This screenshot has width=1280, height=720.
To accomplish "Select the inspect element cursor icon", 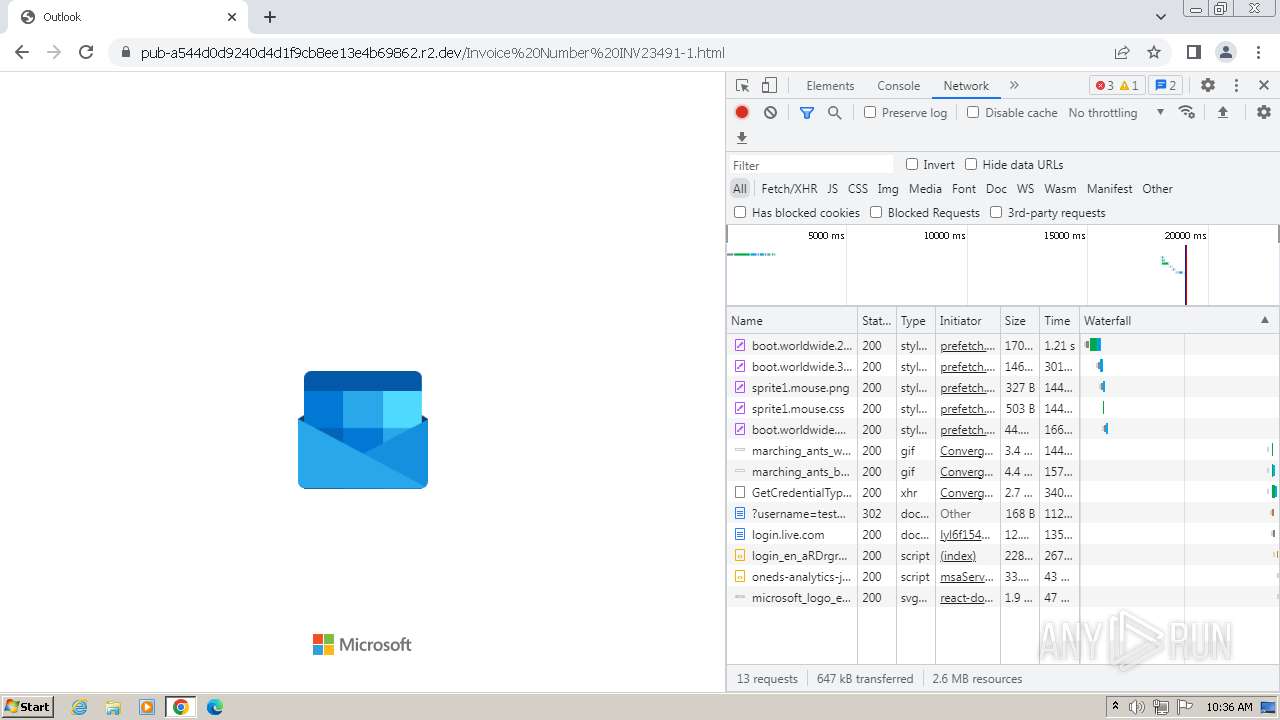I will 742,86.
